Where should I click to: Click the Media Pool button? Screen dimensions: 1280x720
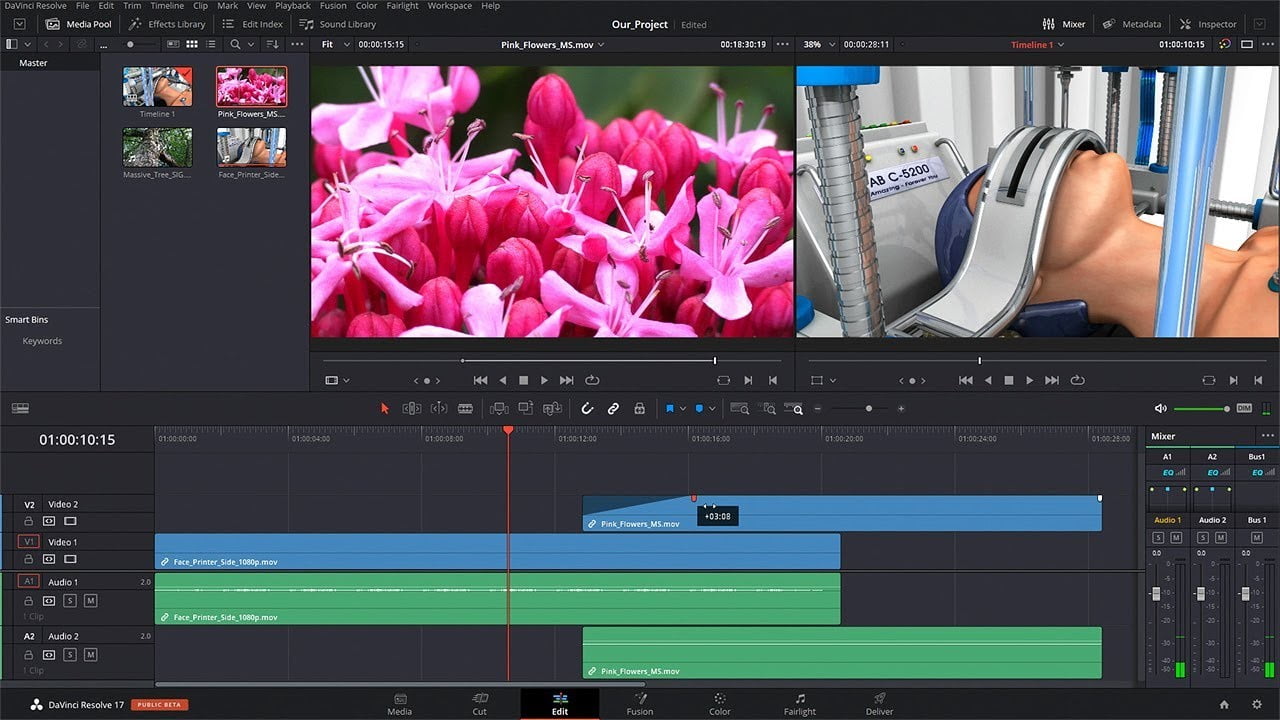79,23
